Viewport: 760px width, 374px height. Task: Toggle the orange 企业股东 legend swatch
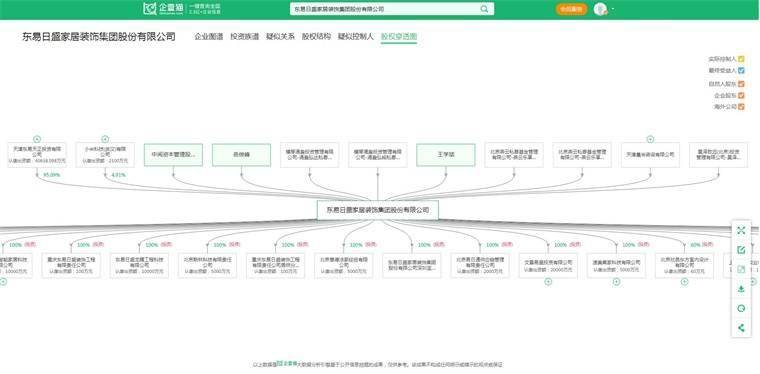click(x=741, y=95)
